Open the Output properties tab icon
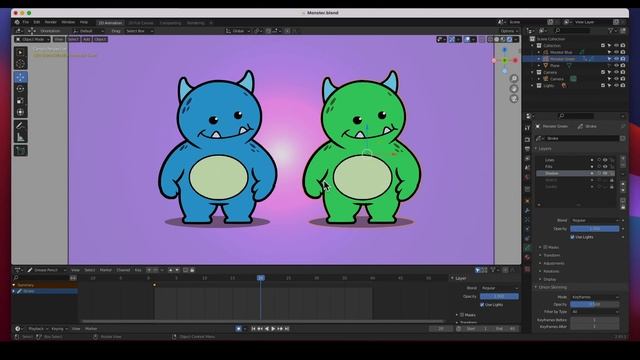The width and height of the screenshot is (640, 360). 527,149
